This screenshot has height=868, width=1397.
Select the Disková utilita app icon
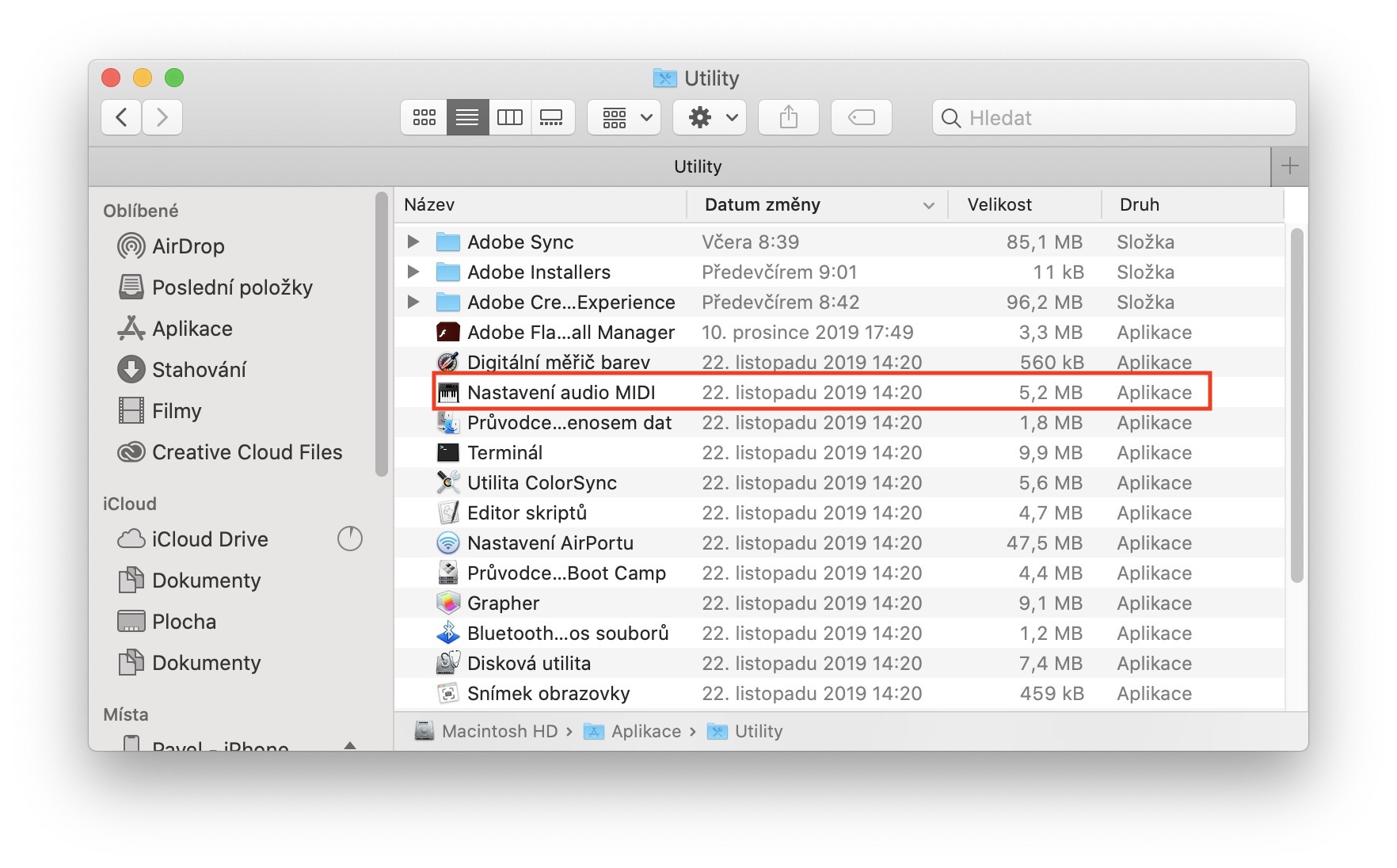(448, 663)
